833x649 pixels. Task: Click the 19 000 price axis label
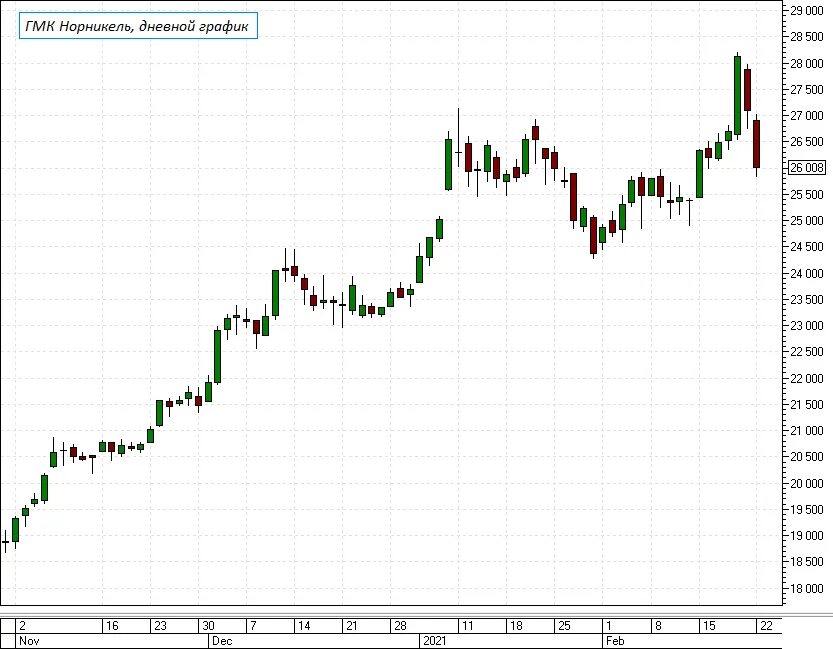coord(807,535)
